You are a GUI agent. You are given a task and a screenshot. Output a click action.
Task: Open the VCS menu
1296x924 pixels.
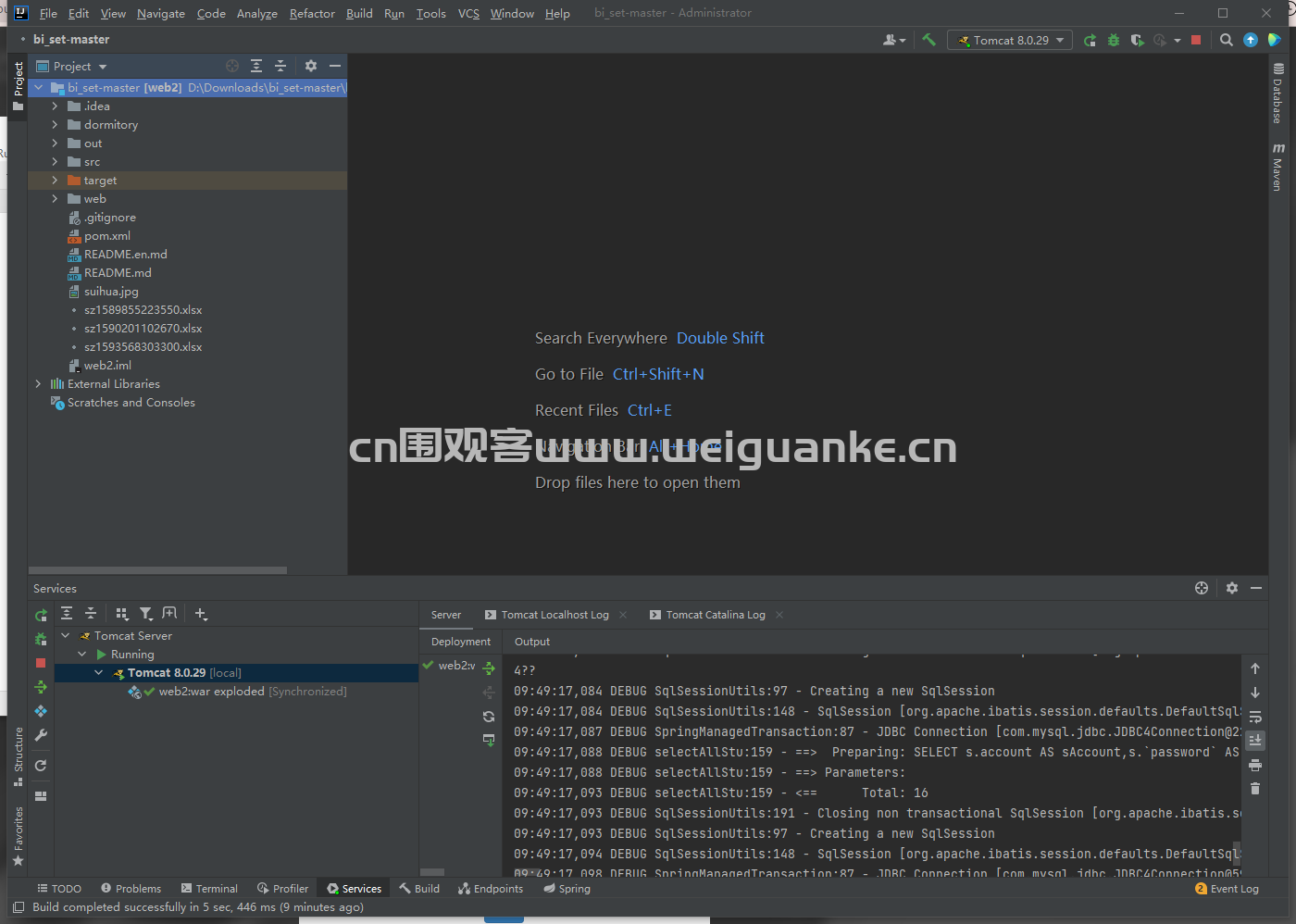[468, 13]
